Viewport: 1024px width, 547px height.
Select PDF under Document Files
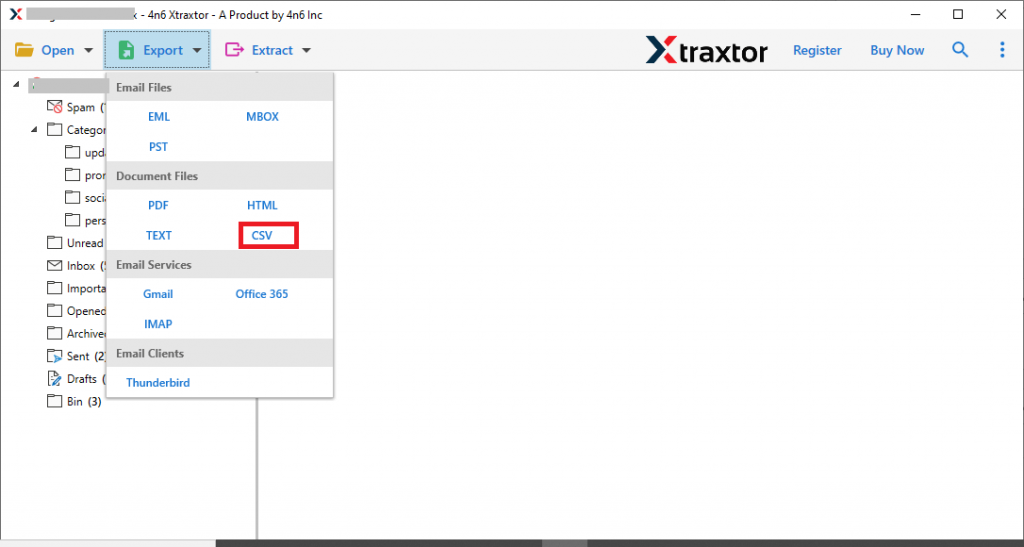click(158, 205)
